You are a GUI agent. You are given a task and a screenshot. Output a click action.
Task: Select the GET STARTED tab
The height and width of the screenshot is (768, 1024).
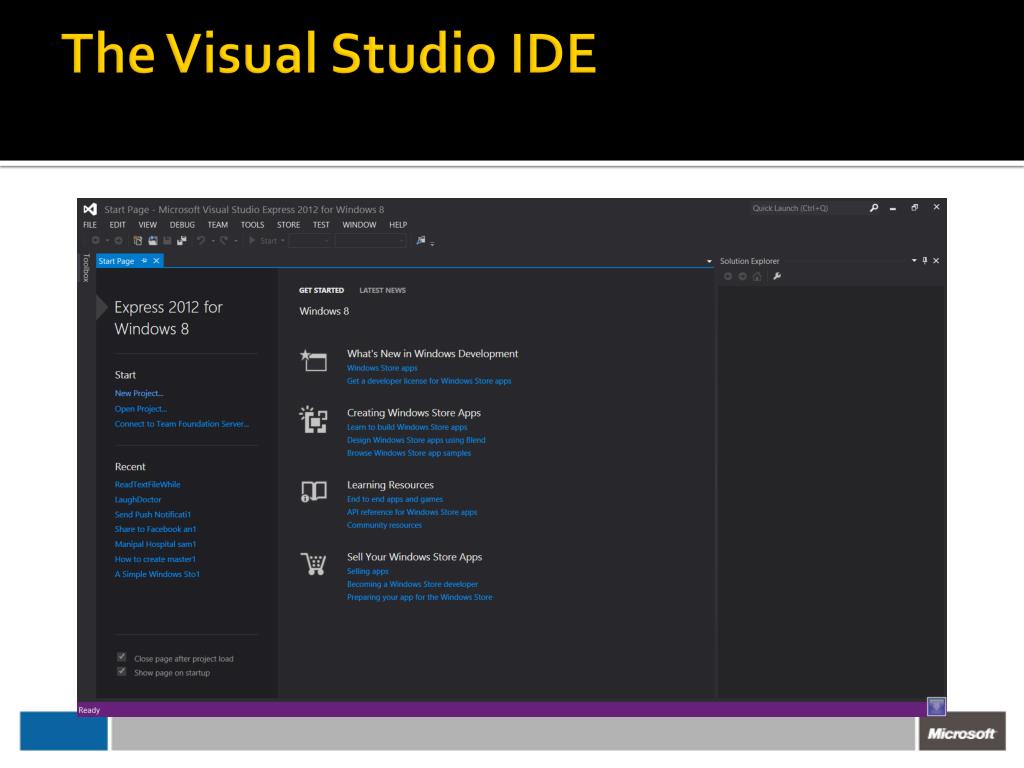click(321, 290)
